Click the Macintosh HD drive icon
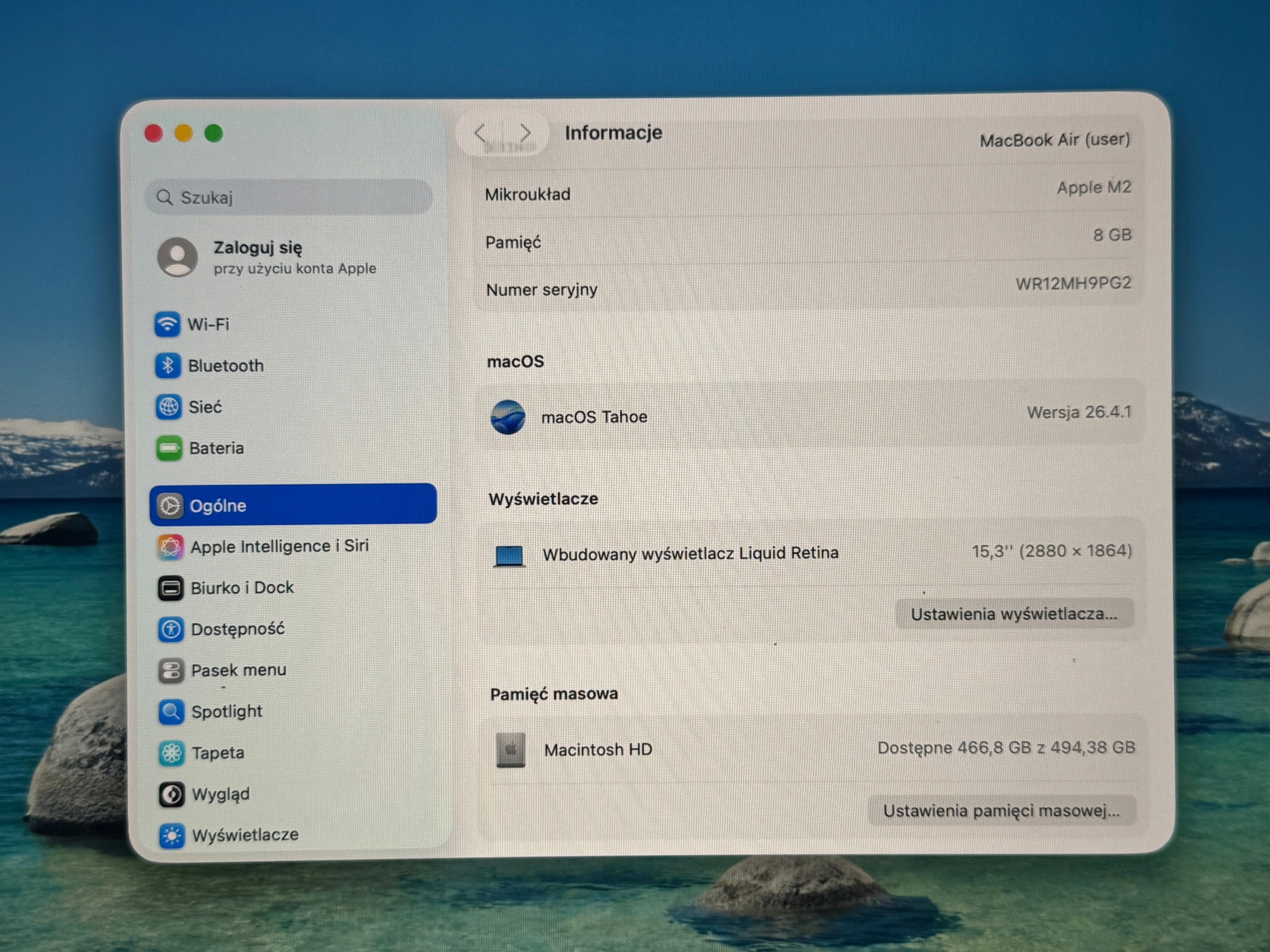The height and width of the screenshot is (952, 1270). (x=510, y=749)
